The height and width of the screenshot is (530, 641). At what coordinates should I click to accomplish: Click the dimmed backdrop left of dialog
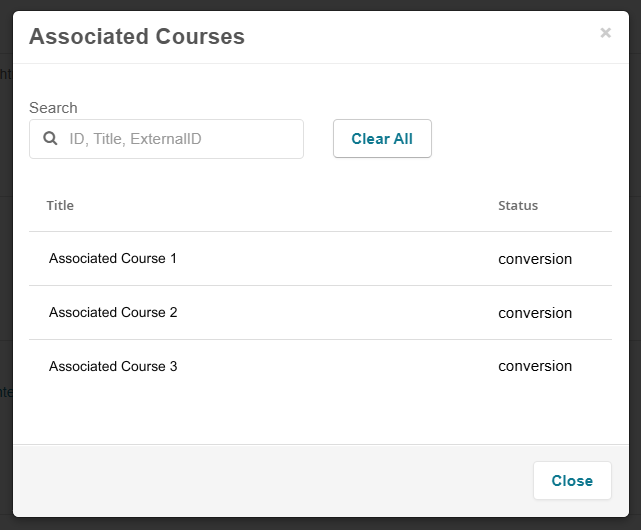click(x=6, y=266)
